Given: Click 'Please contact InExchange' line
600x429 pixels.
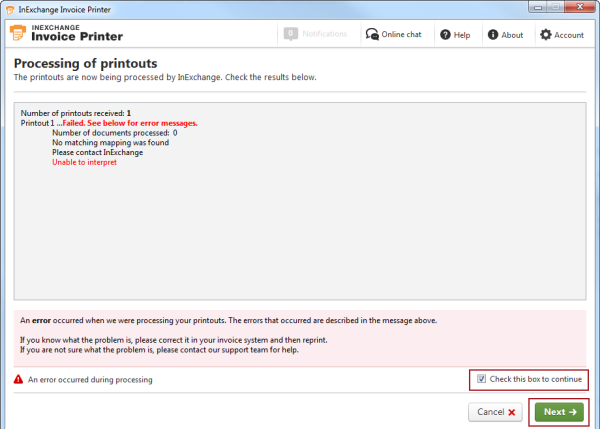Looking at the screenshot, I should click(x=98, y=152).
